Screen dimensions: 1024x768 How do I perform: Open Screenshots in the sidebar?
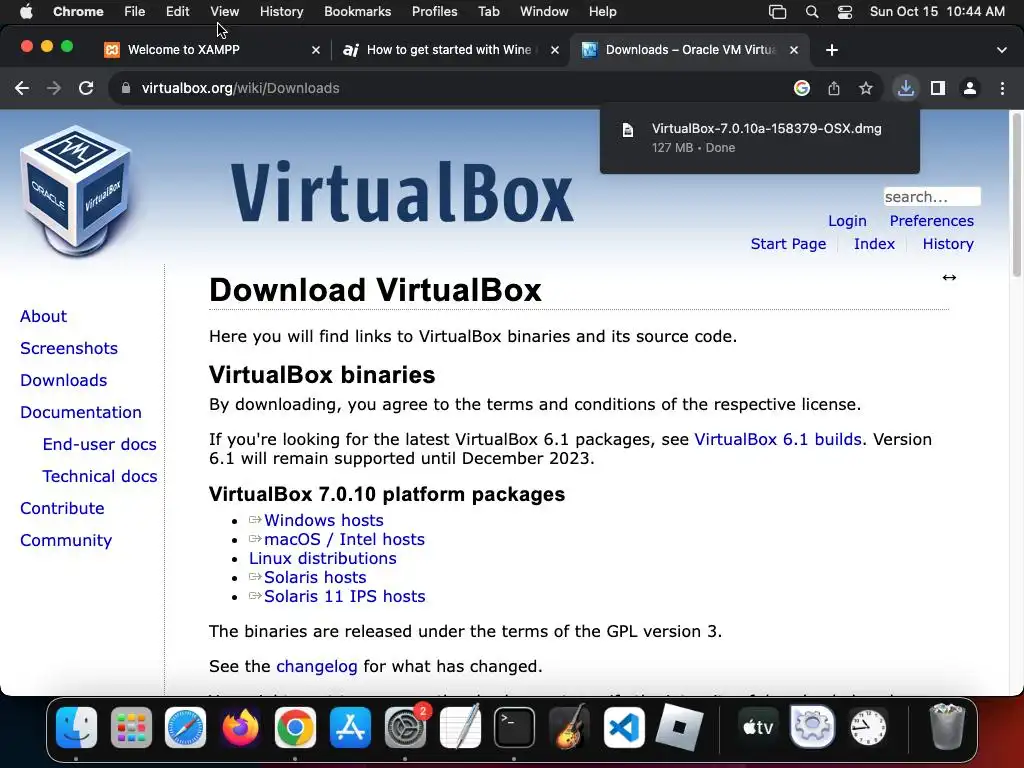pos(69,348)
